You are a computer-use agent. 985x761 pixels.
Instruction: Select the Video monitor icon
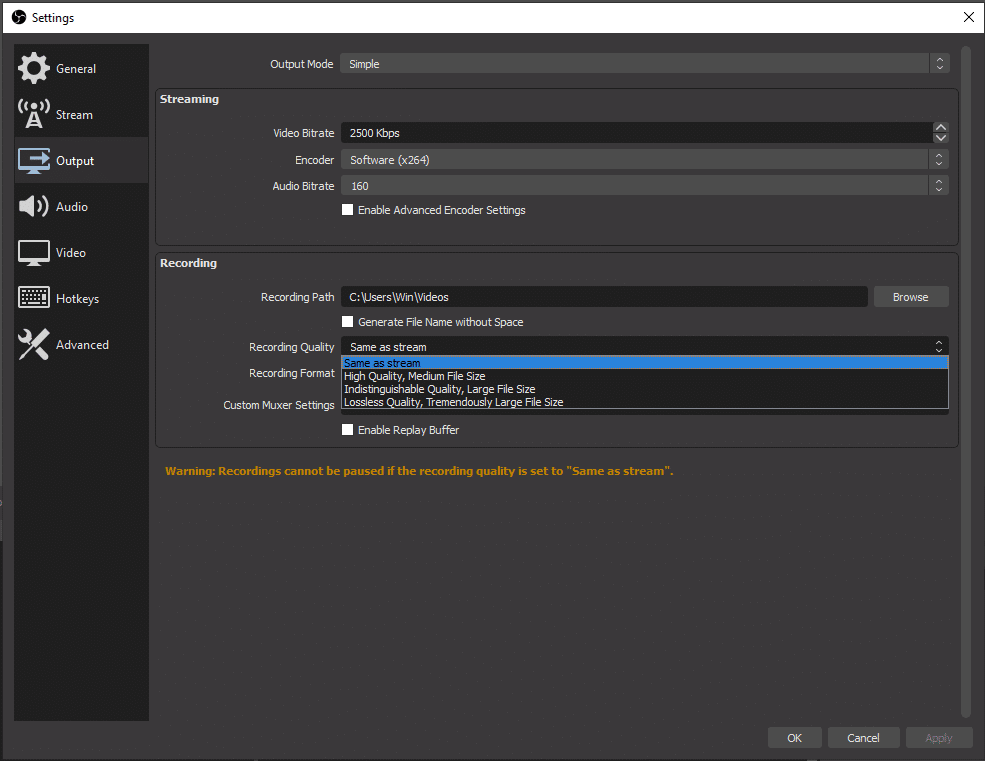click(34, 253)
